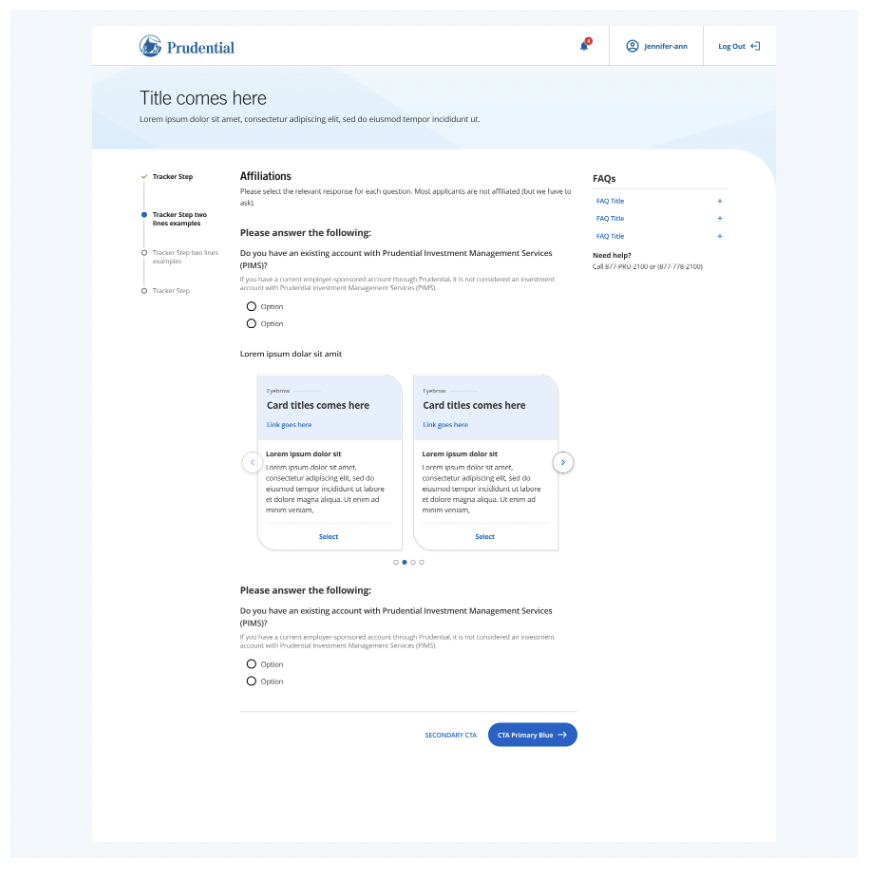Open the third FAQ Title expander
The image size is (872, 871).
click(718, 236)
